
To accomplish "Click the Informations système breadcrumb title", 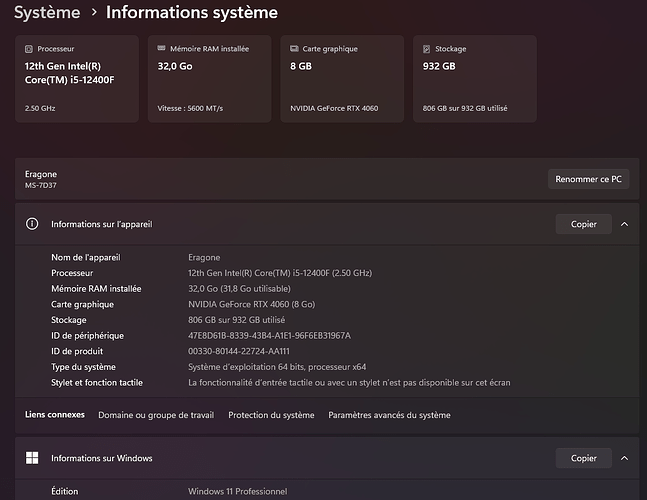I will pos(192,12).
